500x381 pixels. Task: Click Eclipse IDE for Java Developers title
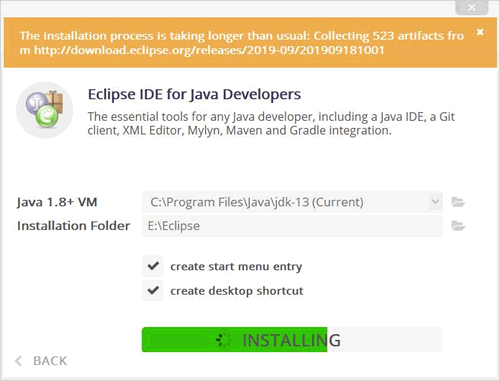coord(194,94)
